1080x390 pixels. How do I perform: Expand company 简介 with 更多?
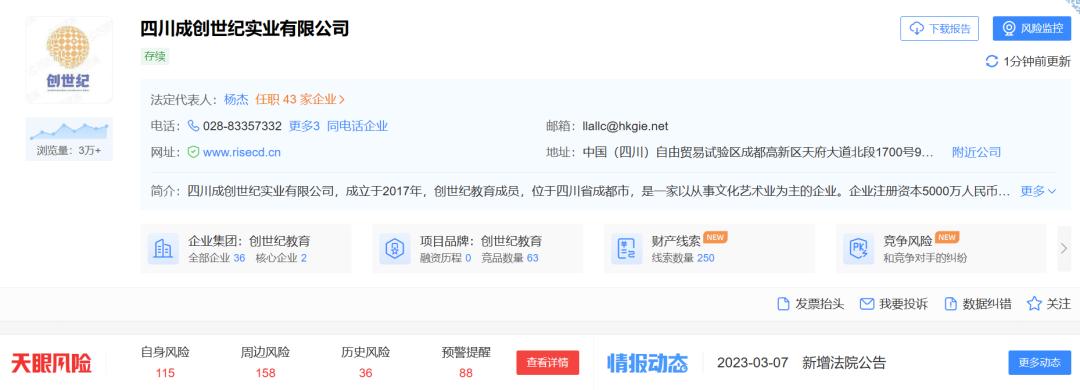(1037, 191)
